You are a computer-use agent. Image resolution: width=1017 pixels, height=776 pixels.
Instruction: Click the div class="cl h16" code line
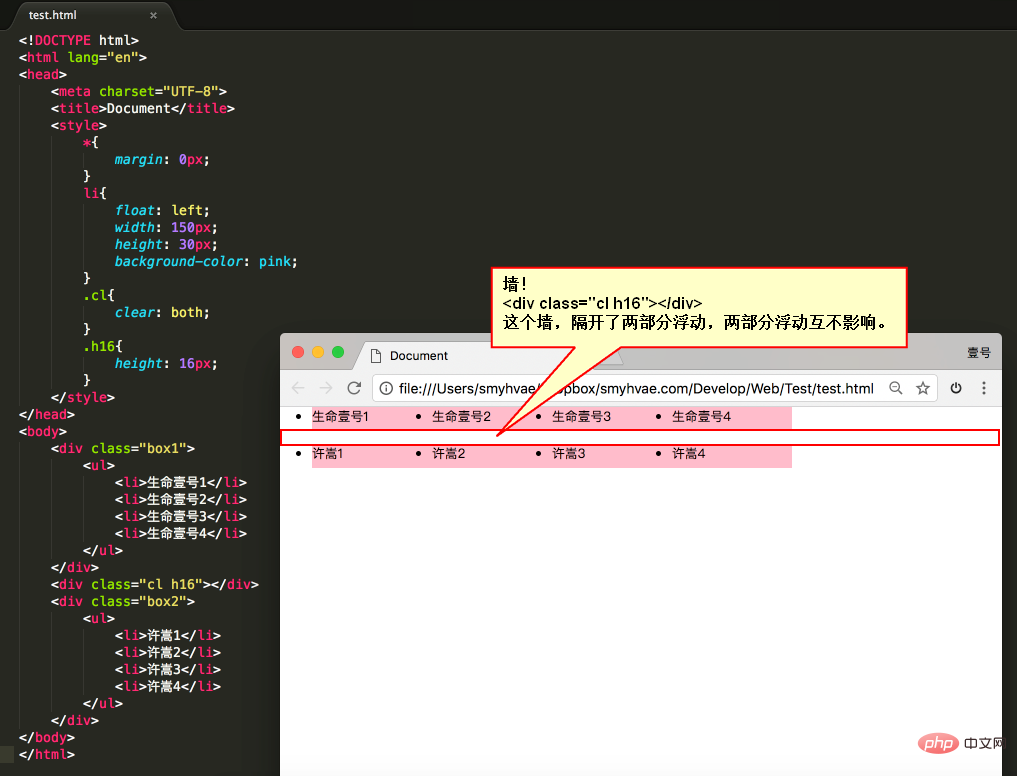[154, 585]
